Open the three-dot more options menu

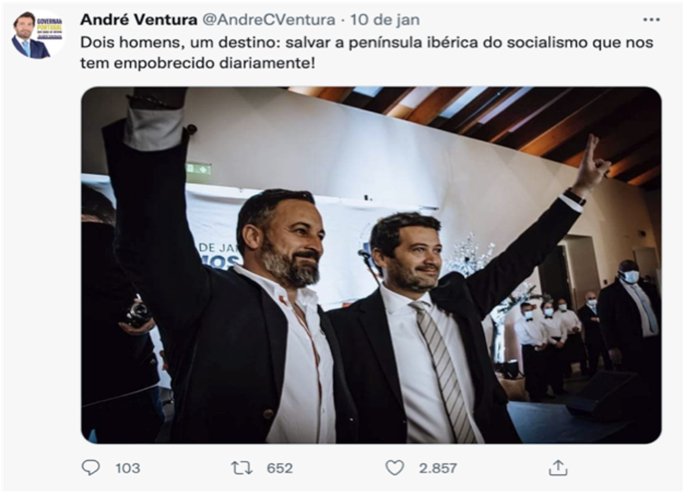click(651, 19)
